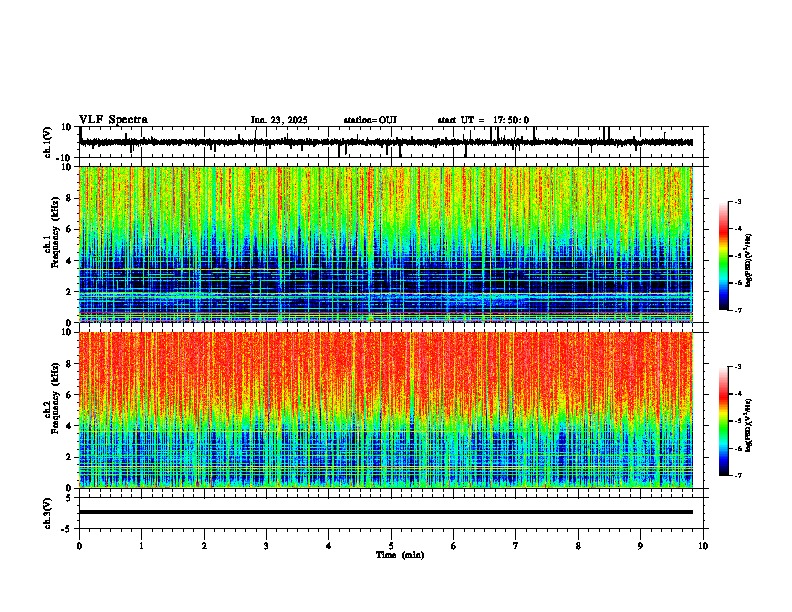Click inside the ch.2 frequency spectrogram
This screenshot has height=612, width=792.
coord(386,410)
